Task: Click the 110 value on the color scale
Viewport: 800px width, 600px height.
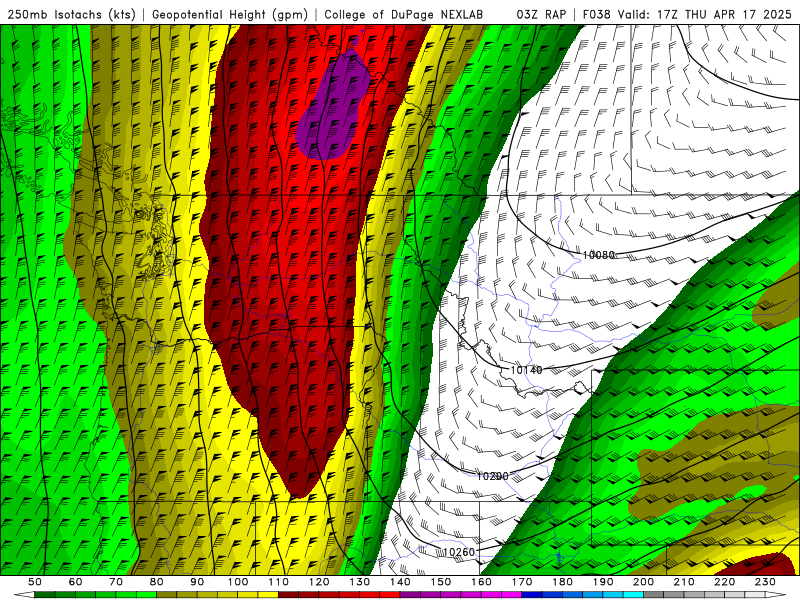Action: point(279,582)
